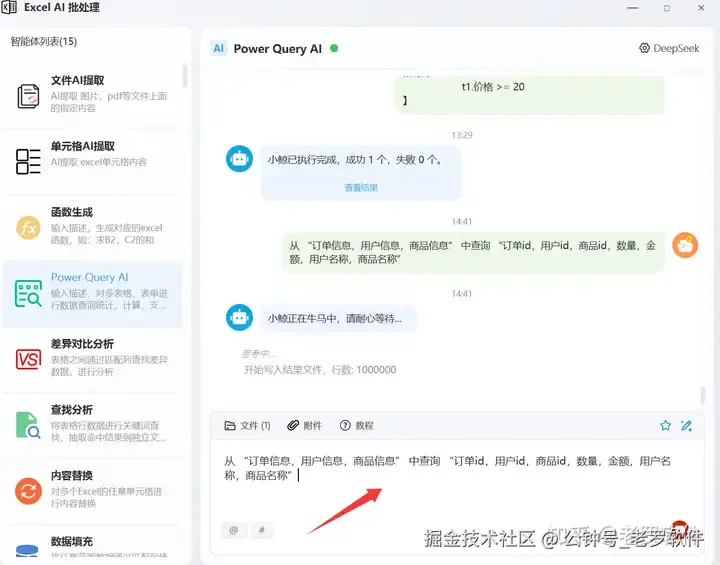The width and height of the screenshot is (720, 565).
Task: Click the 附件 paperclip button
Action: (x=304, y=425)
